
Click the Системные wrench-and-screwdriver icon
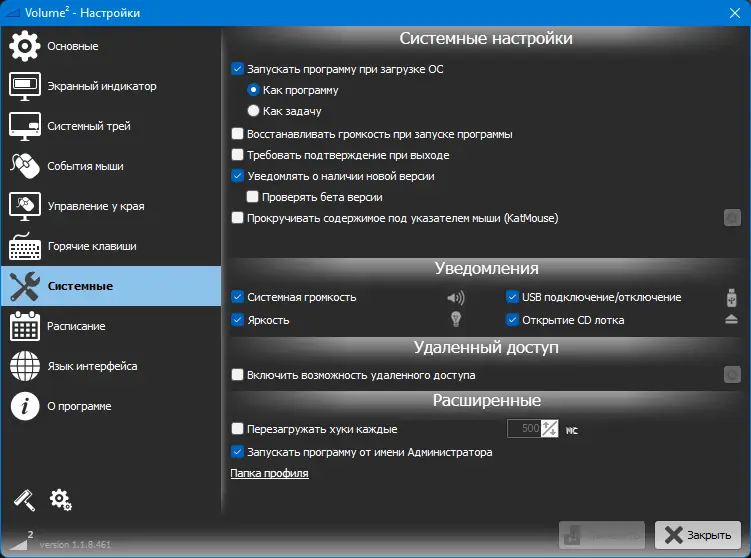pos(24,286)
